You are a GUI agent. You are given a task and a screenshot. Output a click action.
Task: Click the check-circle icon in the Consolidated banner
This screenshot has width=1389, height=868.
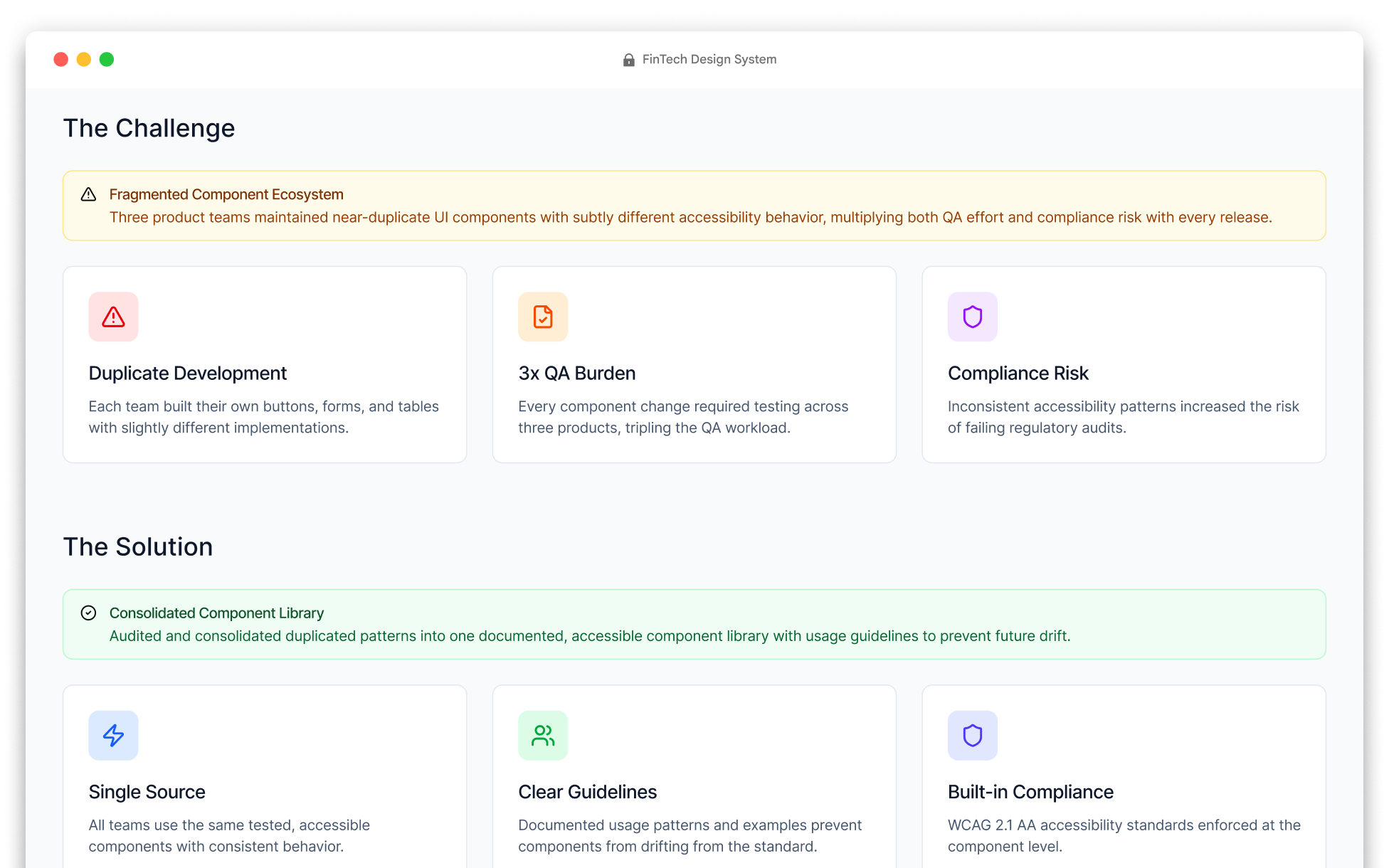coord(88,613)
